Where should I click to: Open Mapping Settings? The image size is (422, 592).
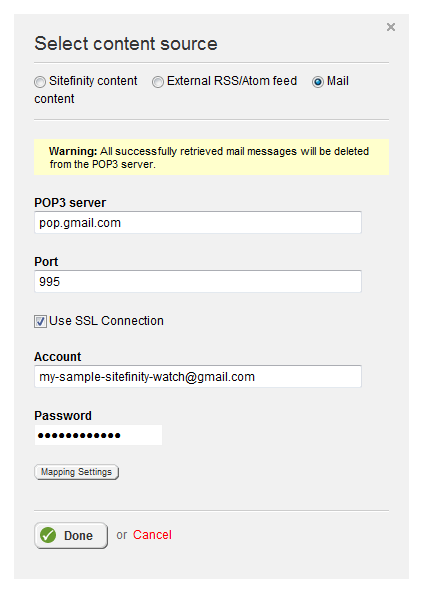point(77,472)
